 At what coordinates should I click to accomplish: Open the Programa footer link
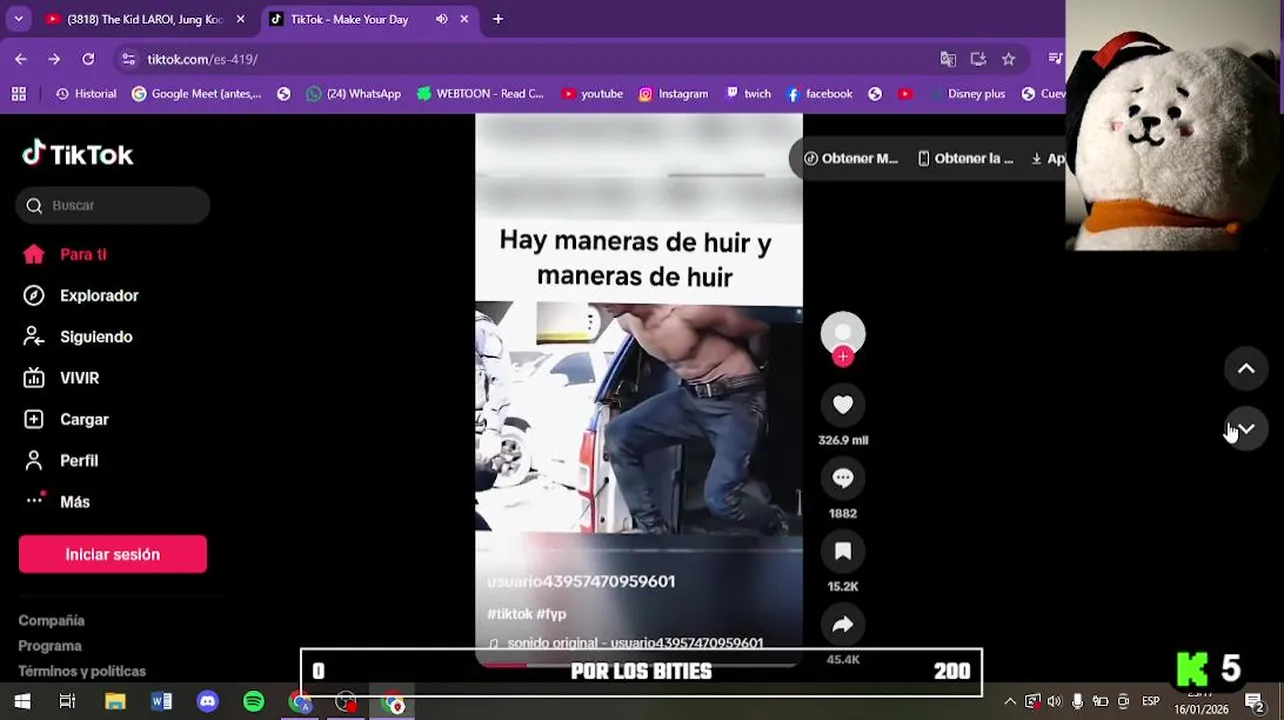tap(50, 645)
